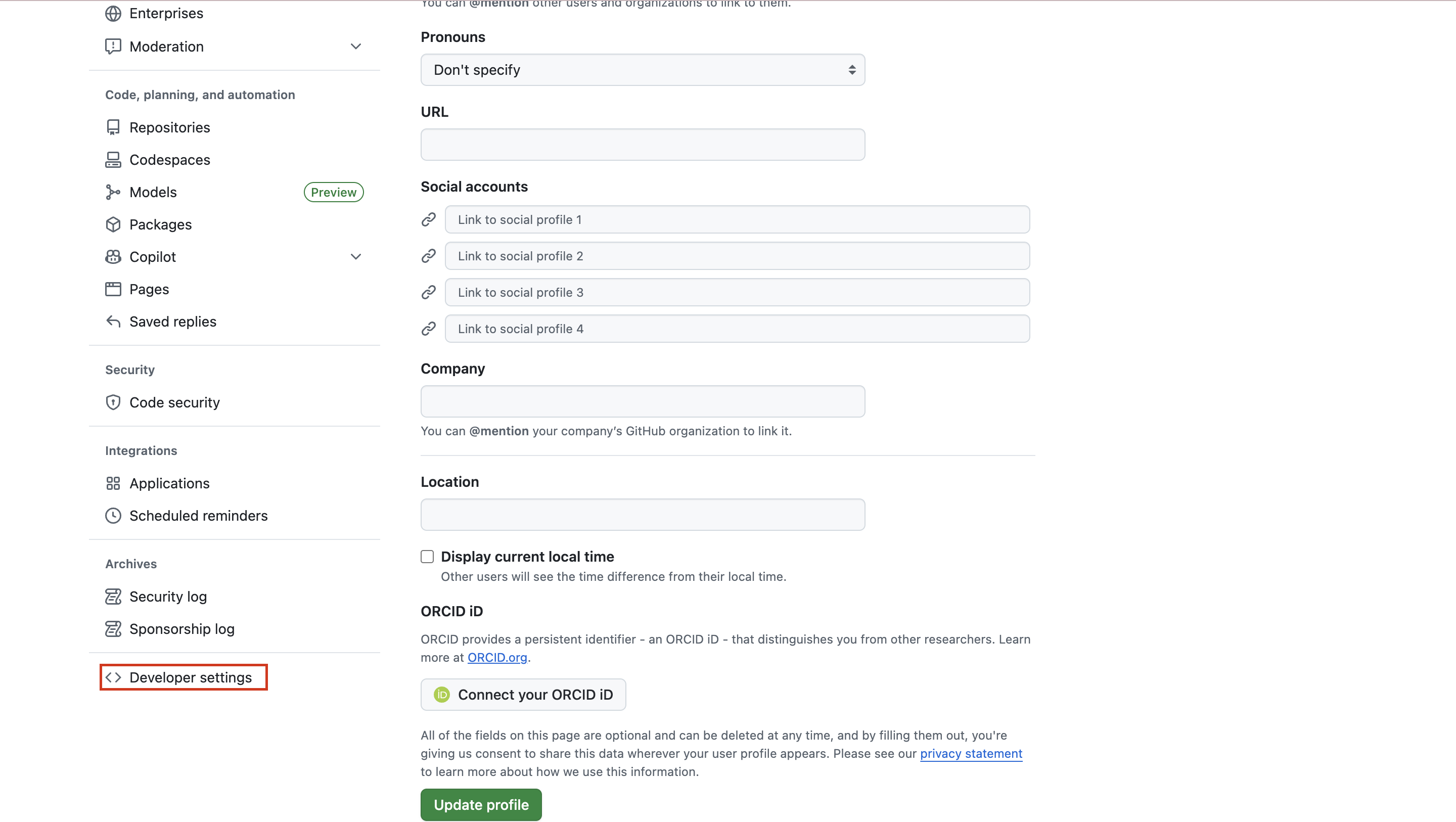Click the Scheduled reminders clock icon
Viewport: 1456px width, 822px height.
(x=113, y=516)
